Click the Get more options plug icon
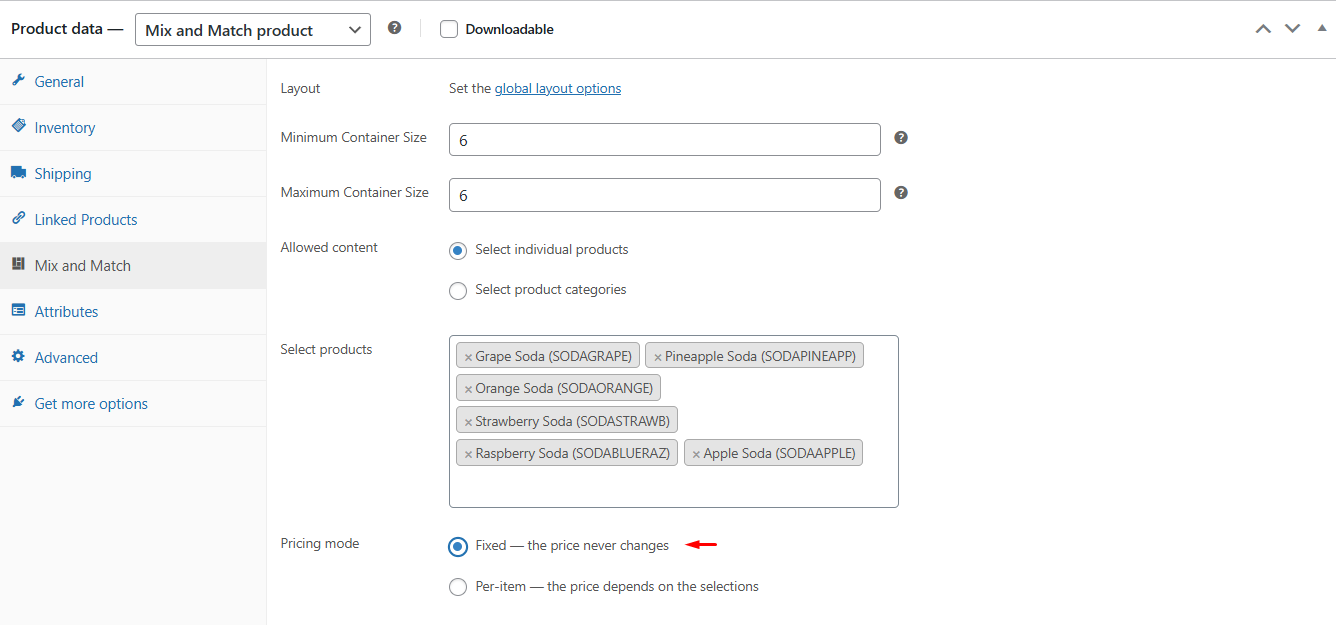The width and height of the screenshot is (1336, 625). click(18, 403)
